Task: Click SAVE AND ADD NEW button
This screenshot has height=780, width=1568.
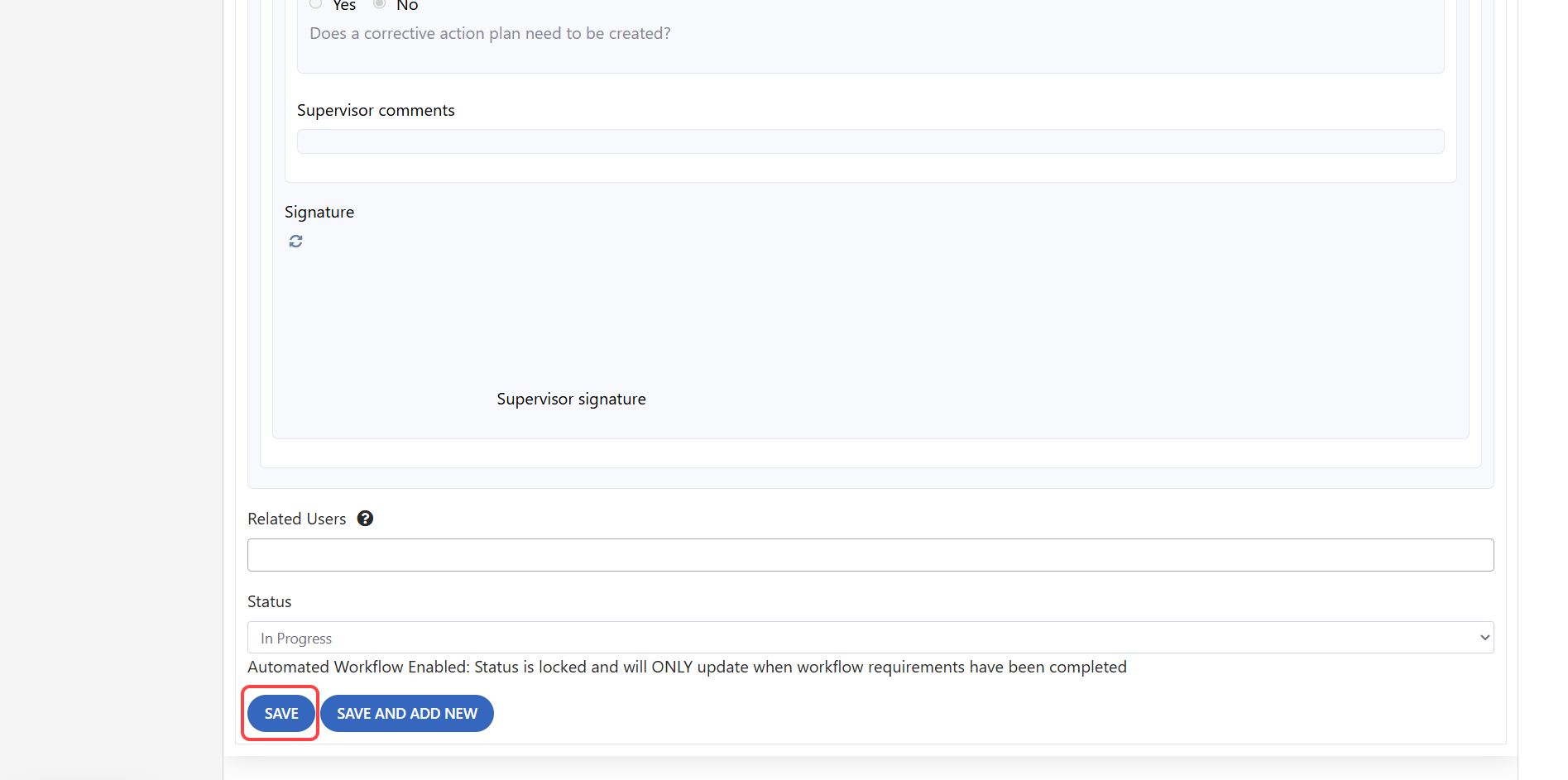Action: click(407, 714)
